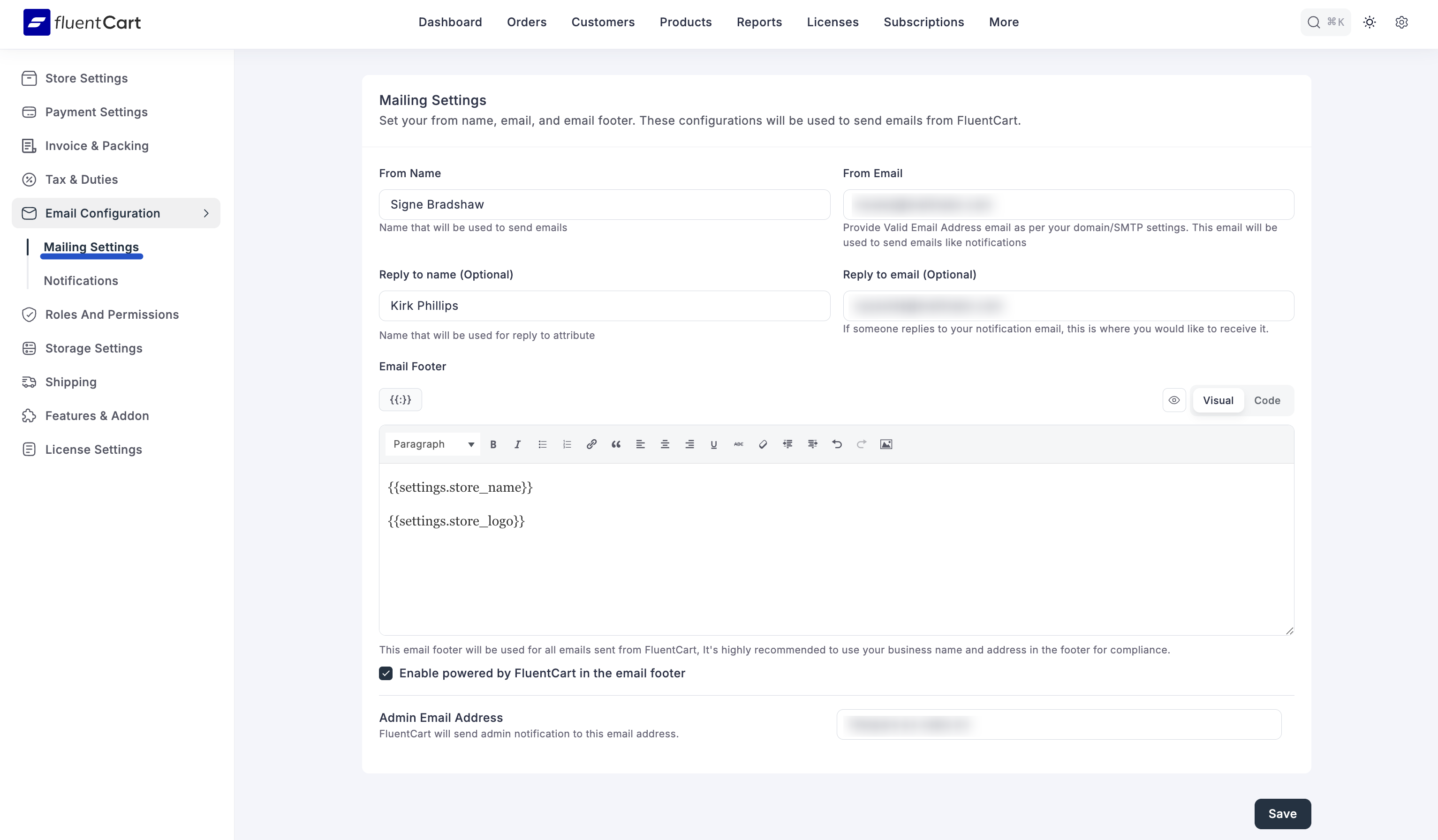The height and width of the screenshot is (840, 1438).
Task: Go to Notifications settings
Action: 81,281
